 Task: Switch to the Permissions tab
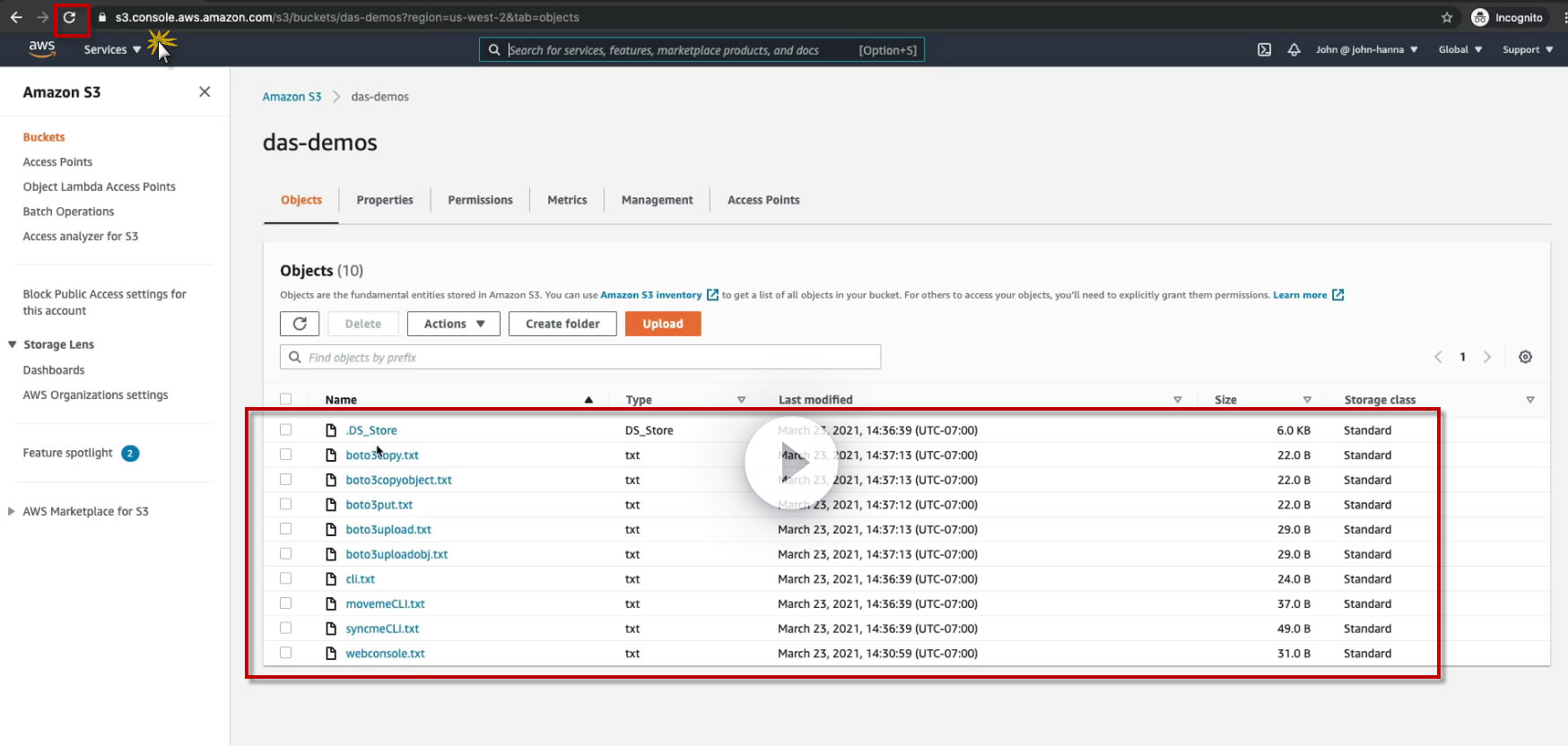coord(481,200)
